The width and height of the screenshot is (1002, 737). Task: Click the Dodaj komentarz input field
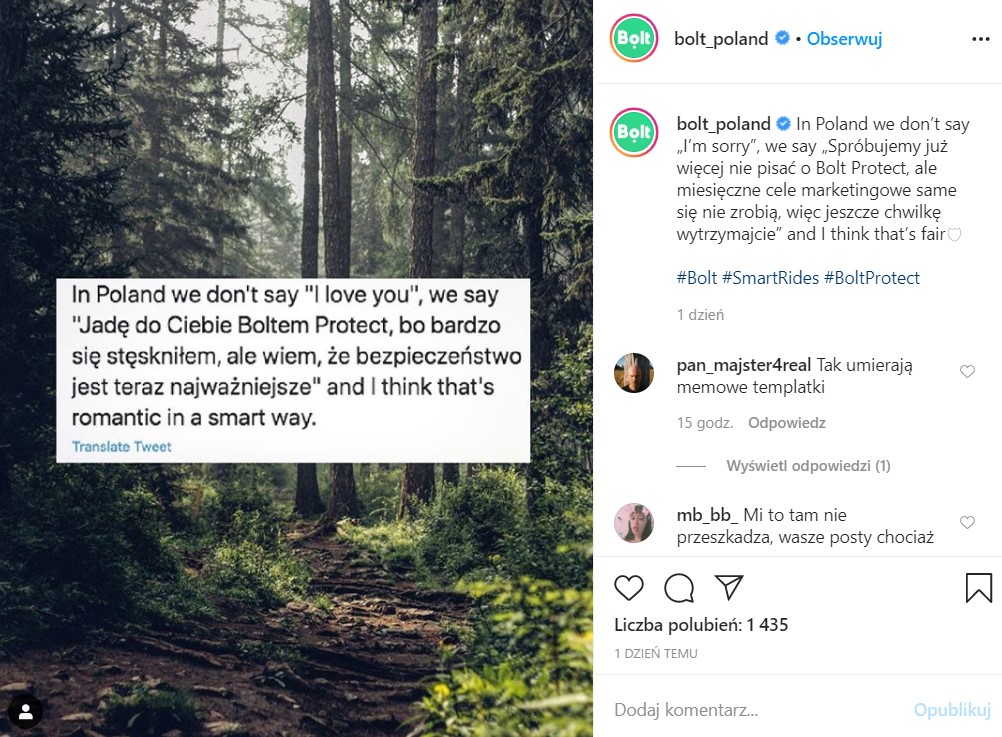click(750, 710)
